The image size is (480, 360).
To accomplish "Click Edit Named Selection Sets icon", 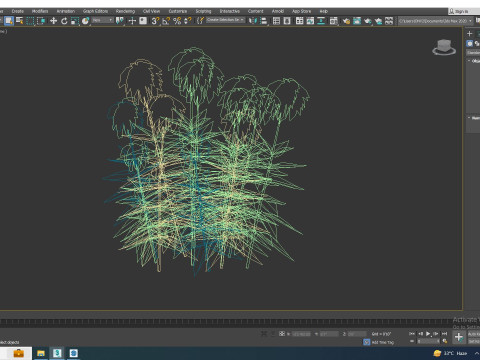I will coord(200,21).
